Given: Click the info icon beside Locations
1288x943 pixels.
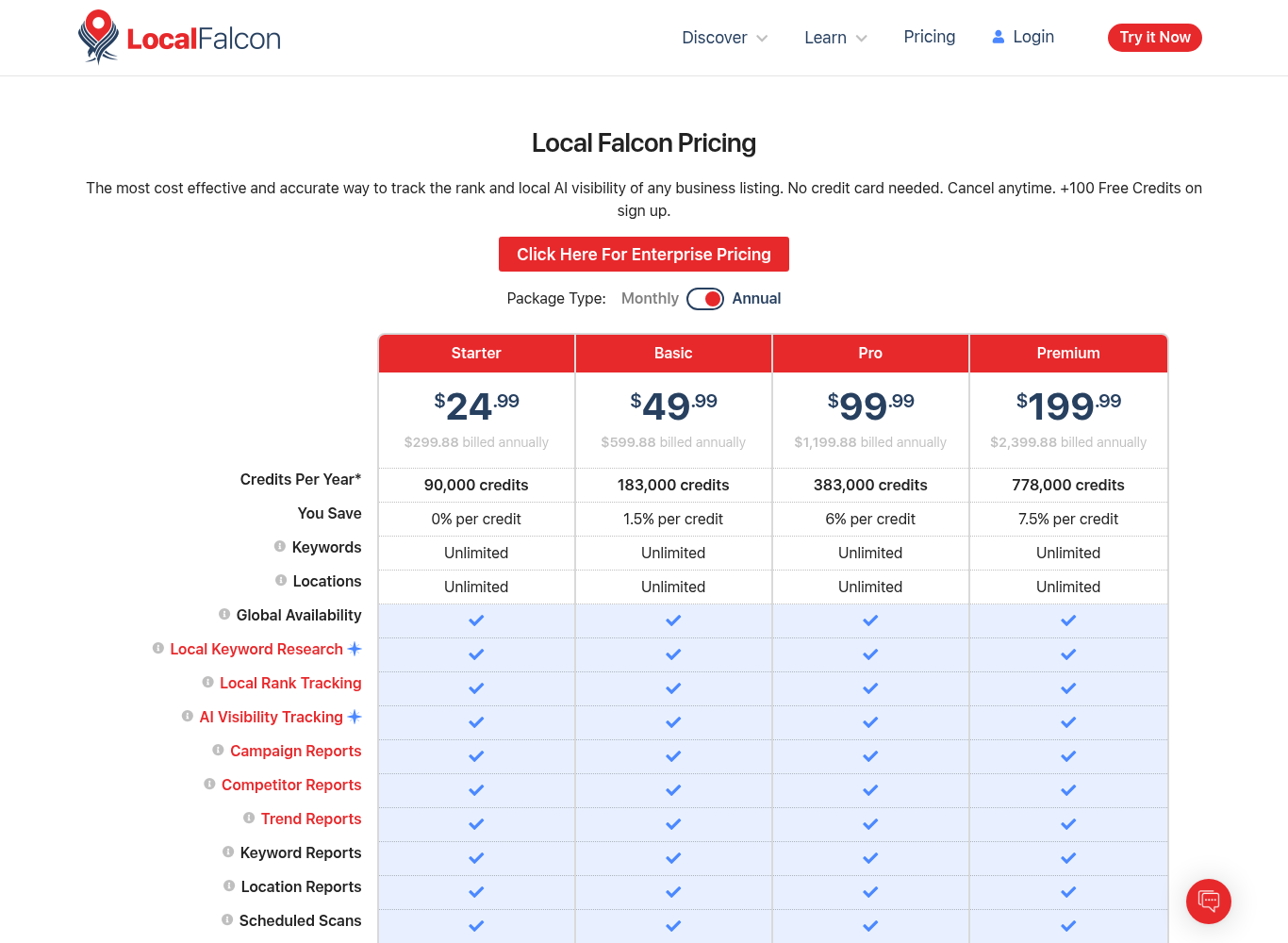Looking at the screenshot, I should tap(281, 580).
